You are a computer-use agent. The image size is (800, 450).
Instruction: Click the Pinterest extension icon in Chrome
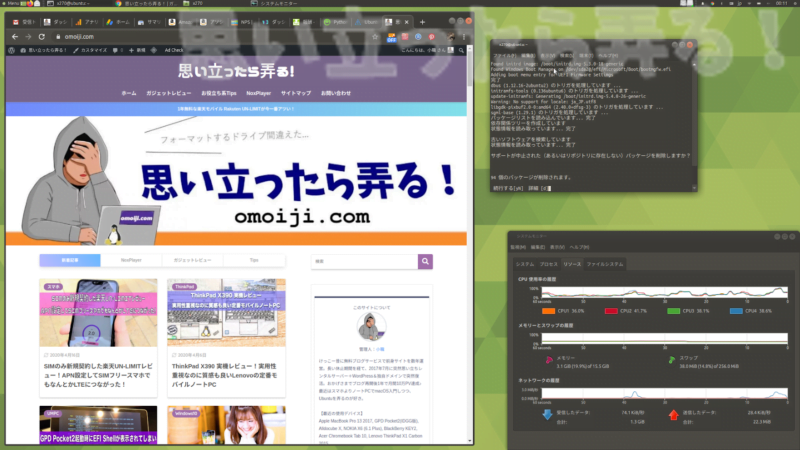(432, 37)
